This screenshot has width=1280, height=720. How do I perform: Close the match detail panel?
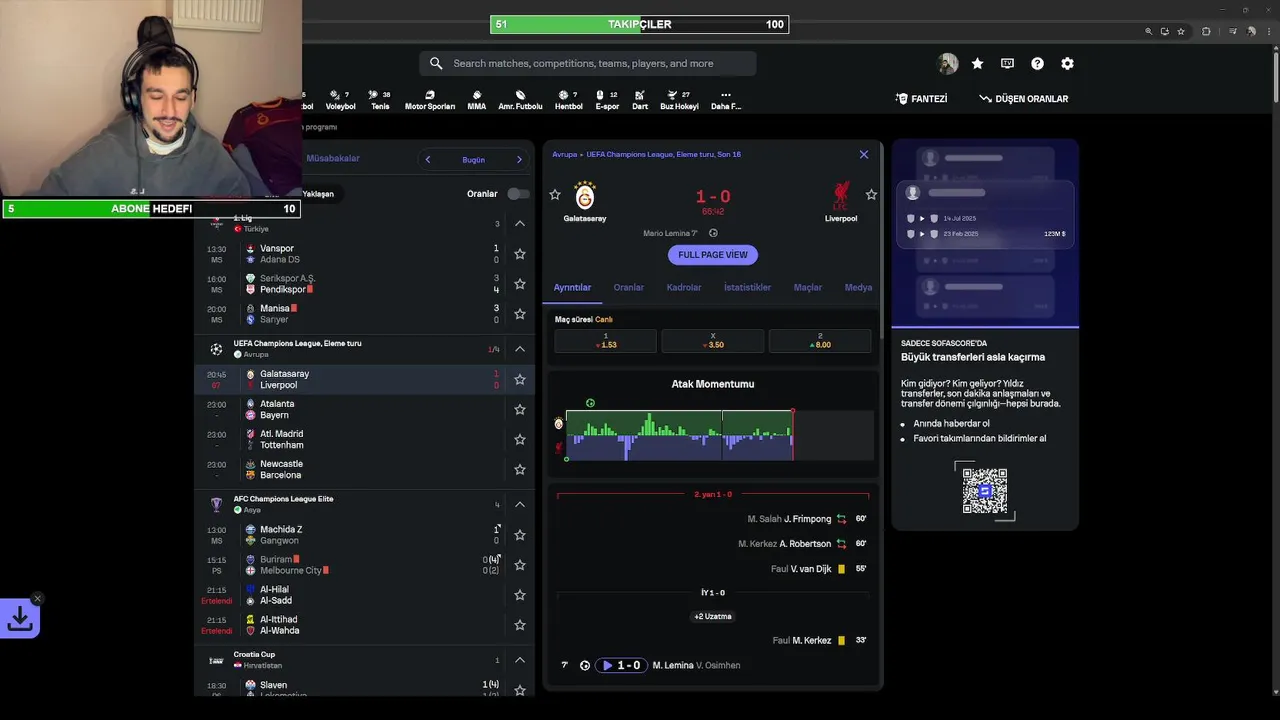point(864,155)
